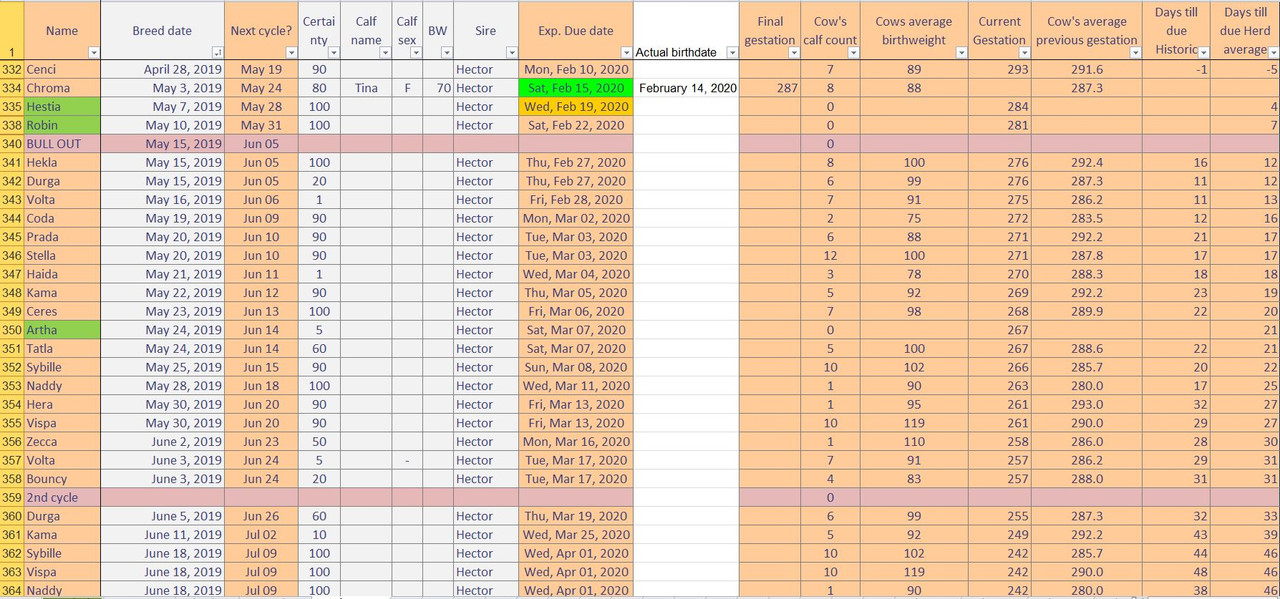Image resolution: width=1280 pixels, height=599 pixels.
Task: Select the Ceres name cell
Action: coord(62,312)
